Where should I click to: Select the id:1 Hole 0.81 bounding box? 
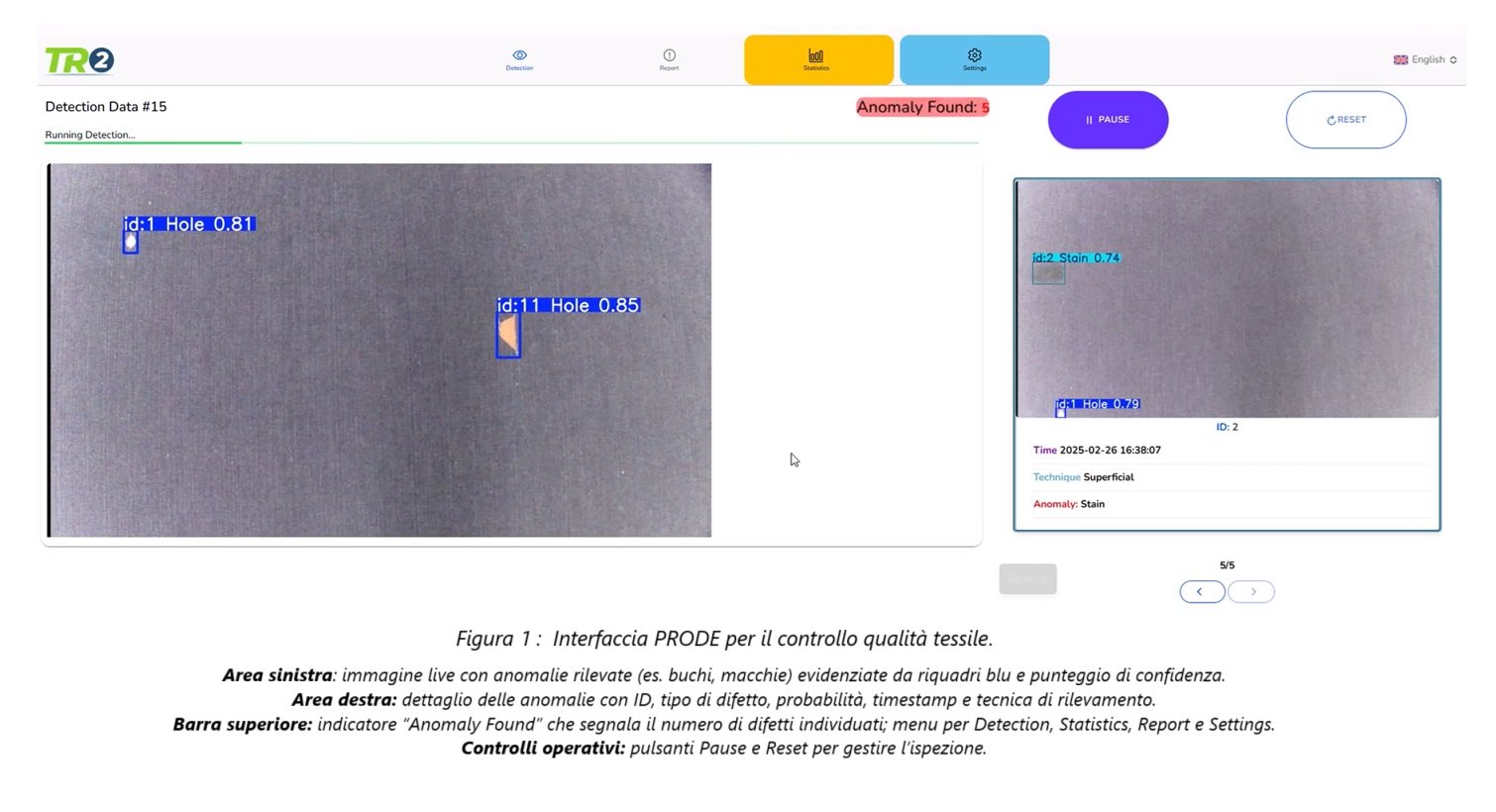click(x=130, y=242)
